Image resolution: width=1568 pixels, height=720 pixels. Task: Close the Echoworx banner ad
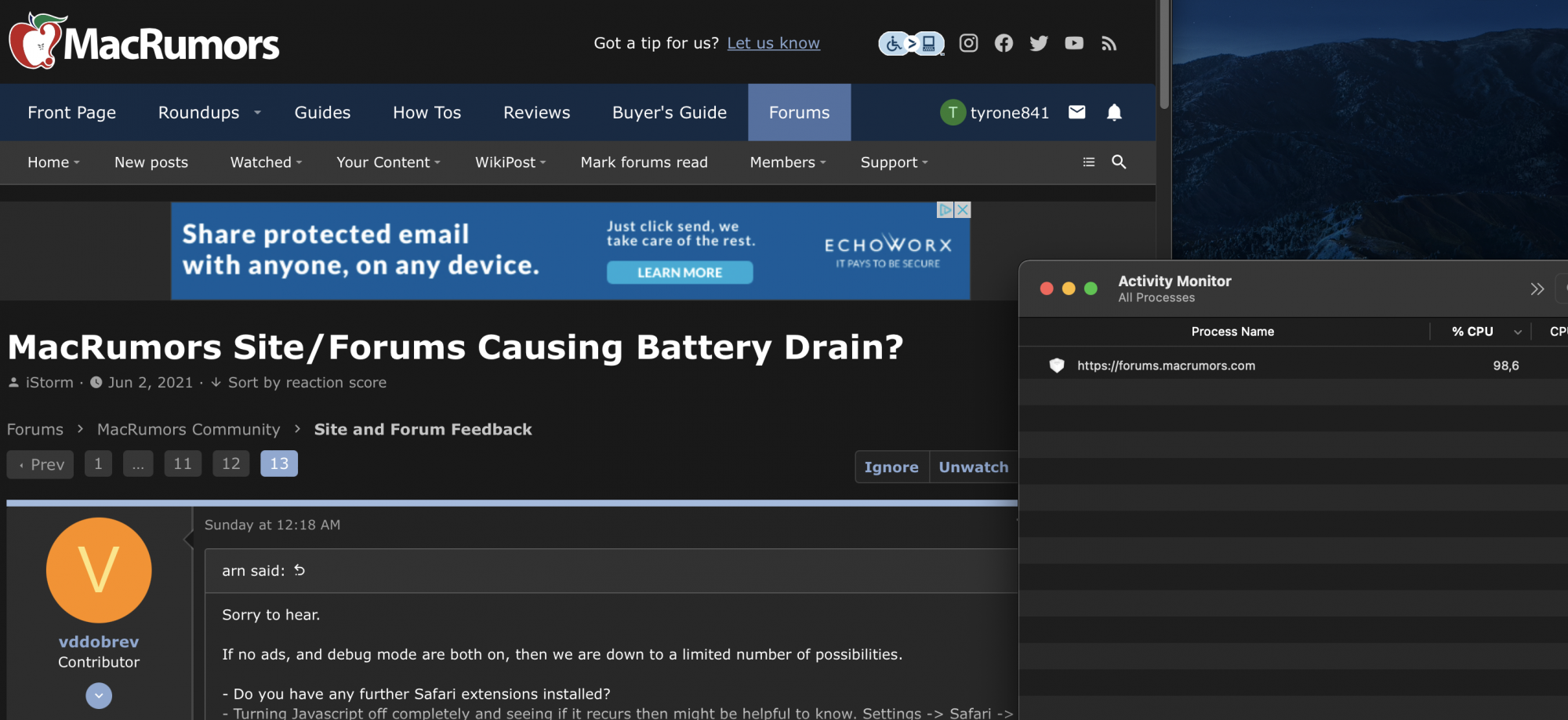pos(963,209)
